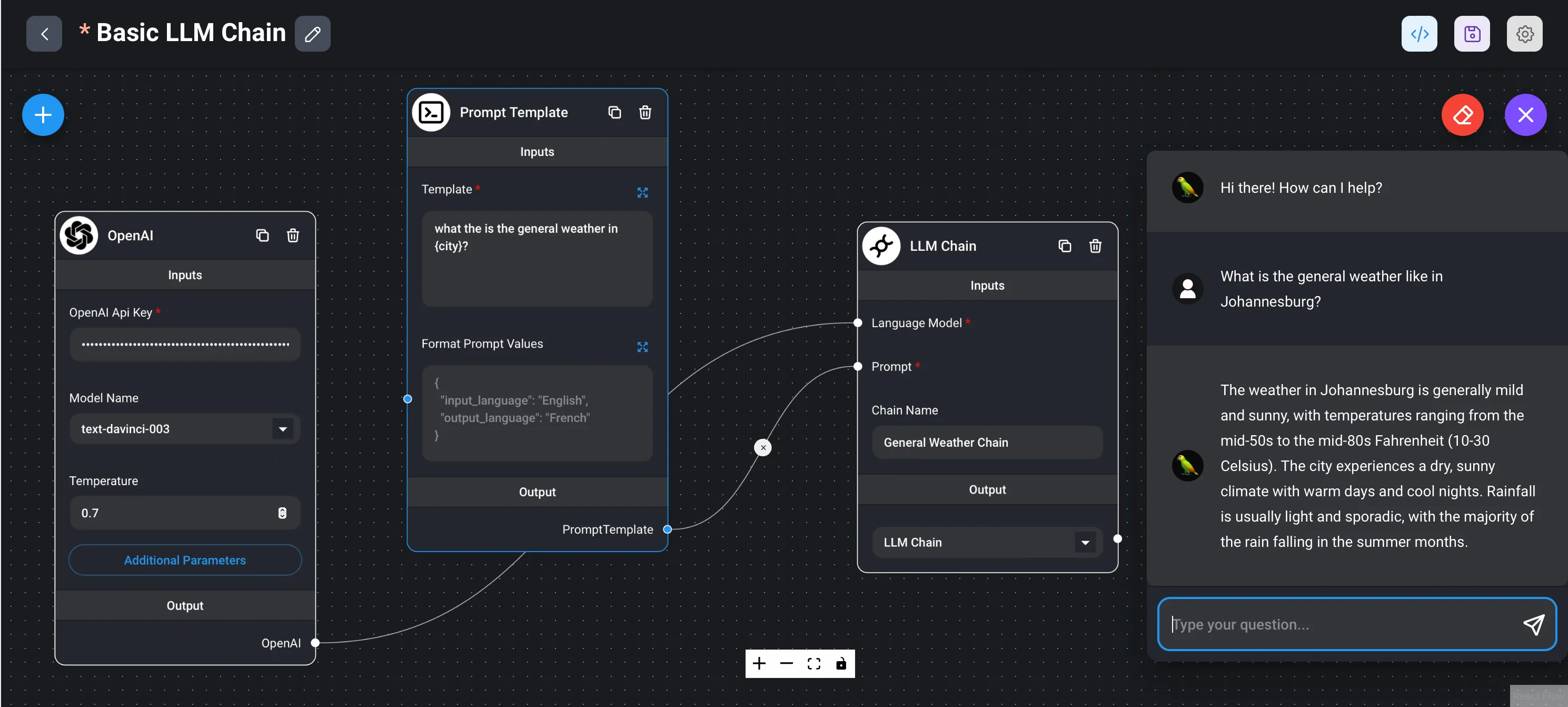1568x707 pixels.
Task: Open the API code view icon
Action: click(x=1419, y=34)
